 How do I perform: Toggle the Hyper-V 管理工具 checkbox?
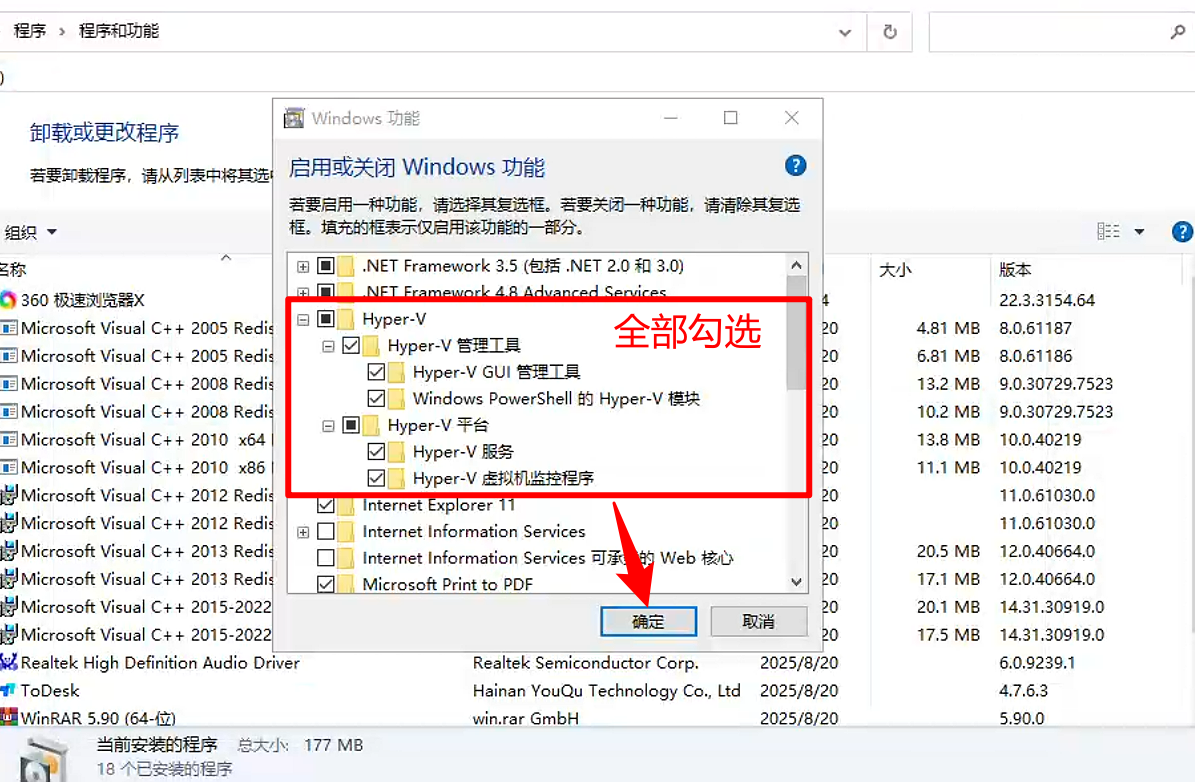click(351, 345)
